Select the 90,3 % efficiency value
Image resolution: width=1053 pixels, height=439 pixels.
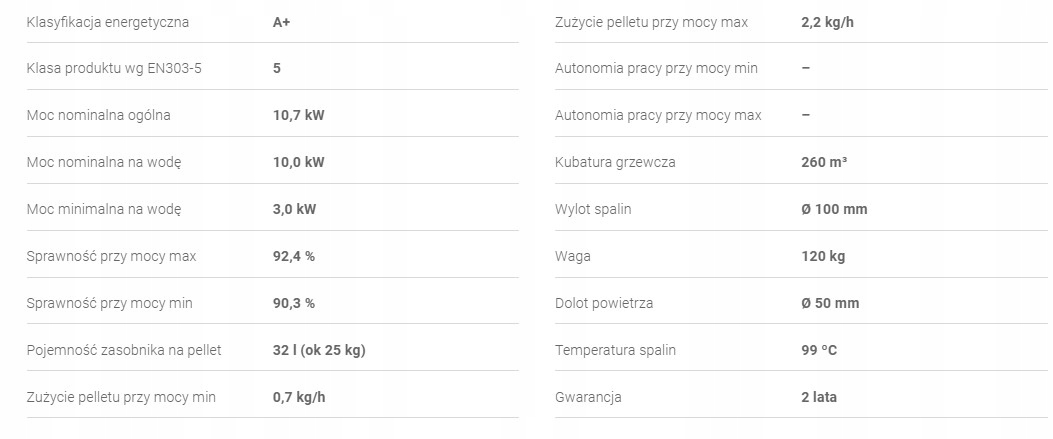[294, 304]
